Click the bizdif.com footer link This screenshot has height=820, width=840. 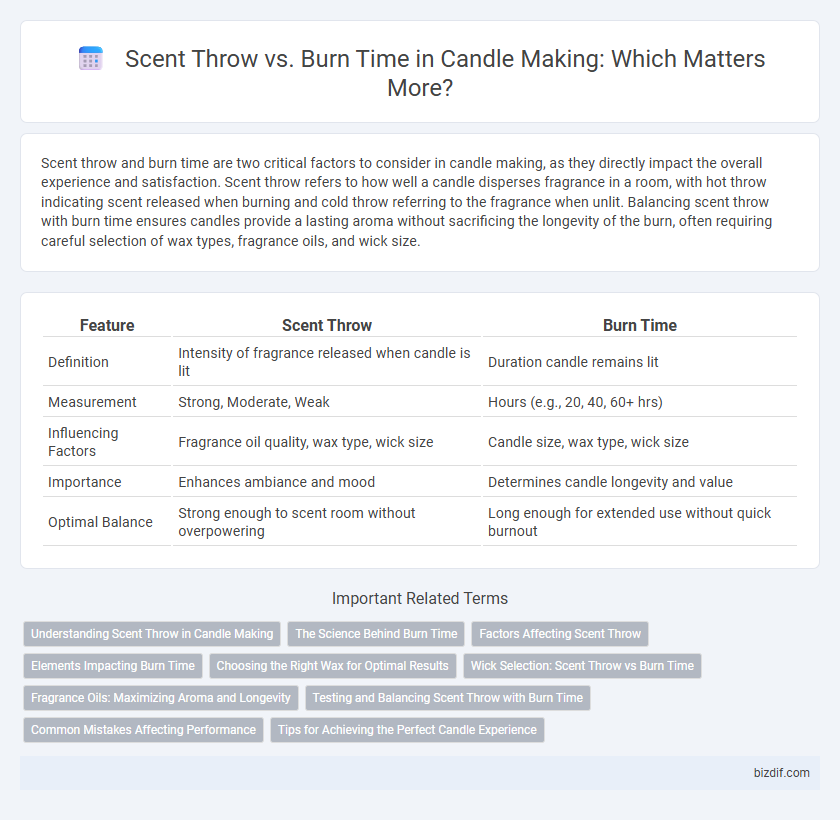782,772
